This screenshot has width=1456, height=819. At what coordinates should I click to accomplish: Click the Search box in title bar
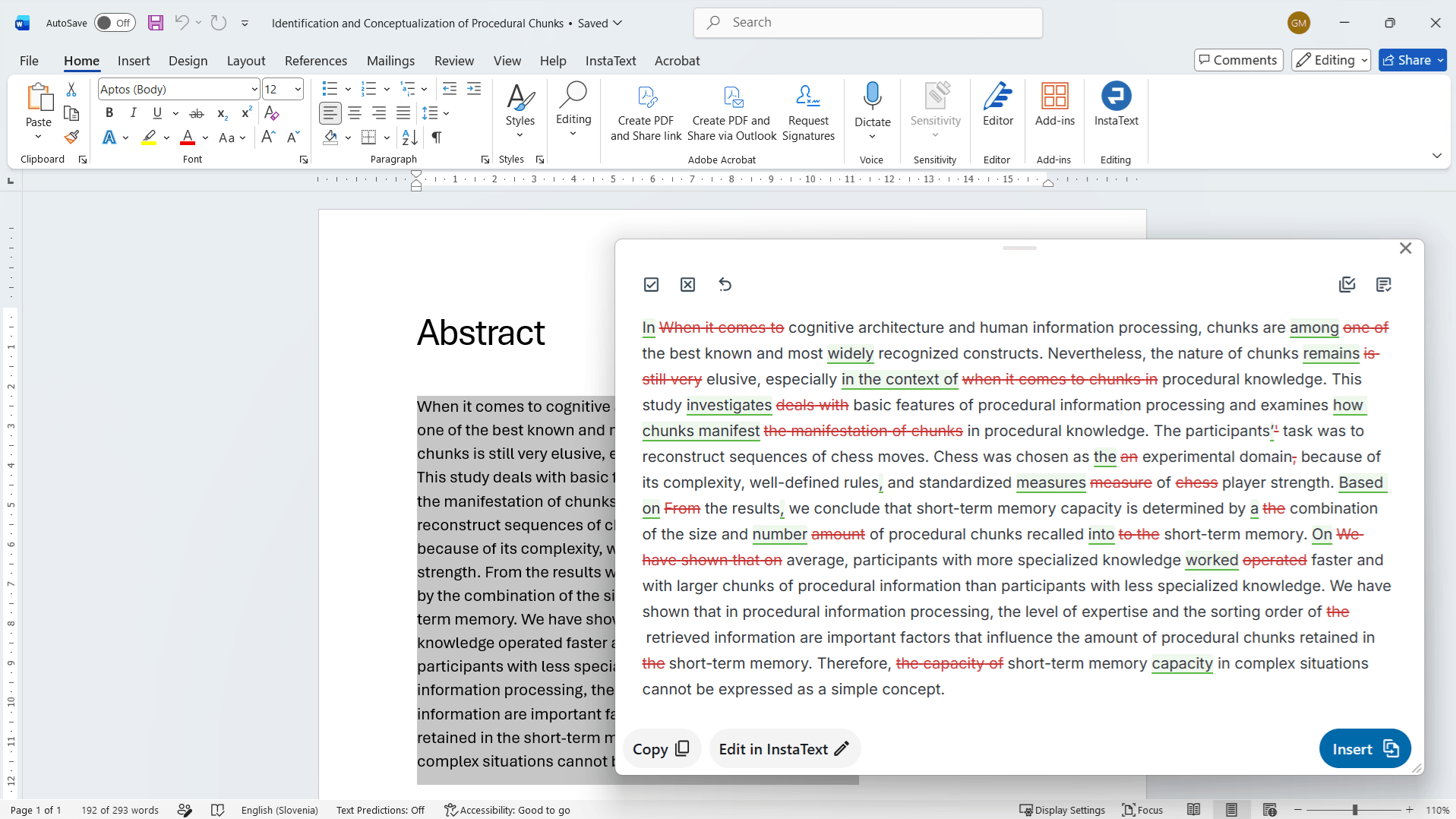(x=868, y=23)
